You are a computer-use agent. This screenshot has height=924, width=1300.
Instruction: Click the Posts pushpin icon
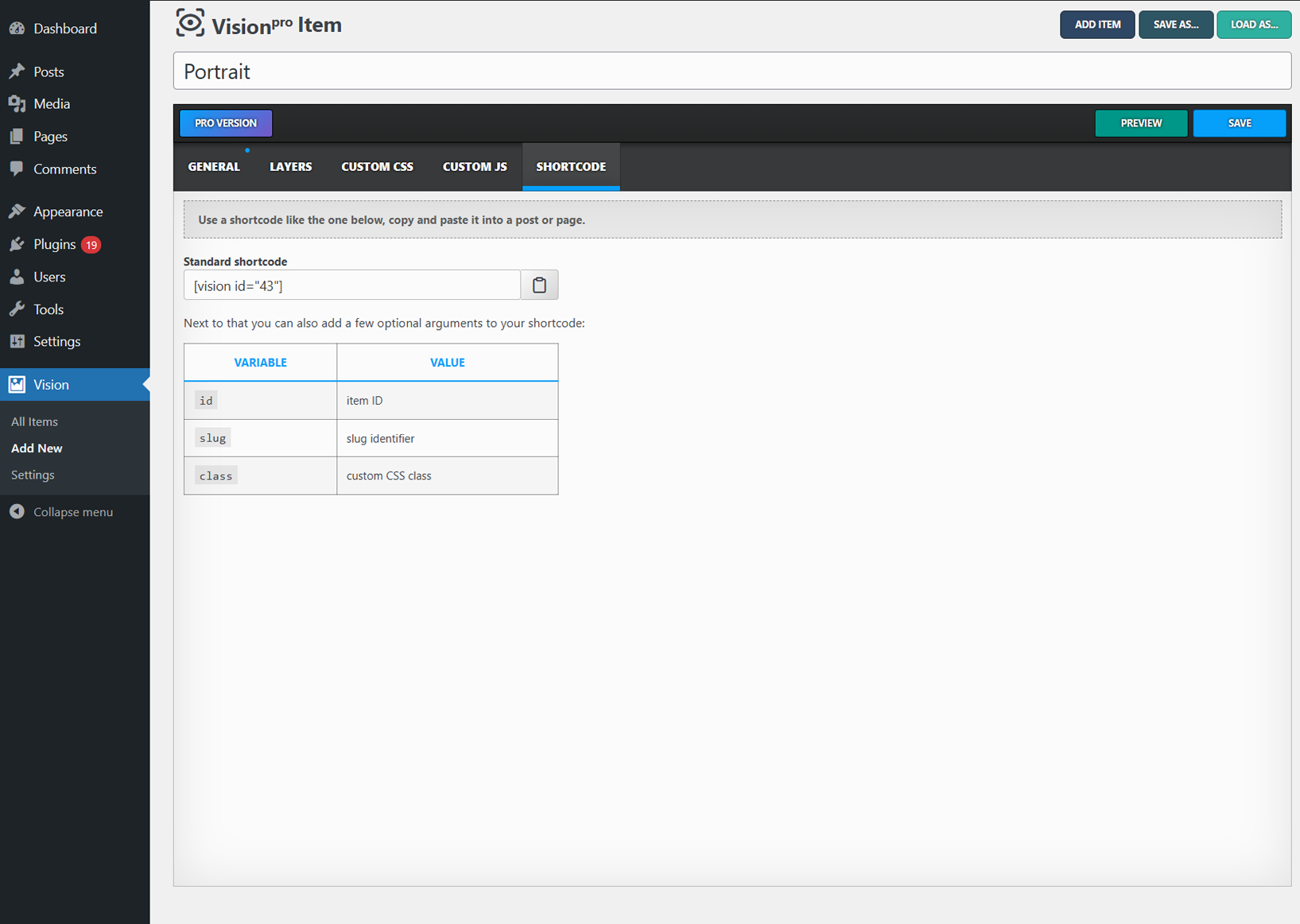17,72
